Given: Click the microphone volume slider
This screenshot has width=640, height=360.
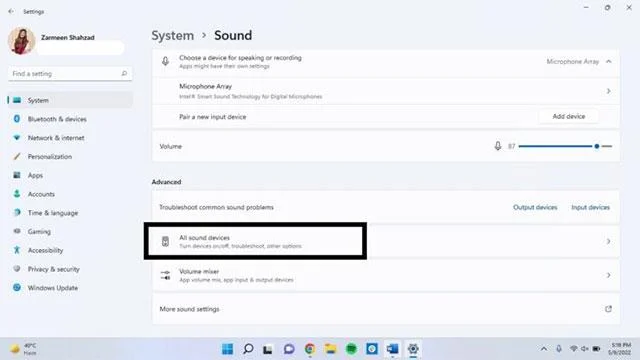Looking at the screenshot, I should tap(565, 146).
